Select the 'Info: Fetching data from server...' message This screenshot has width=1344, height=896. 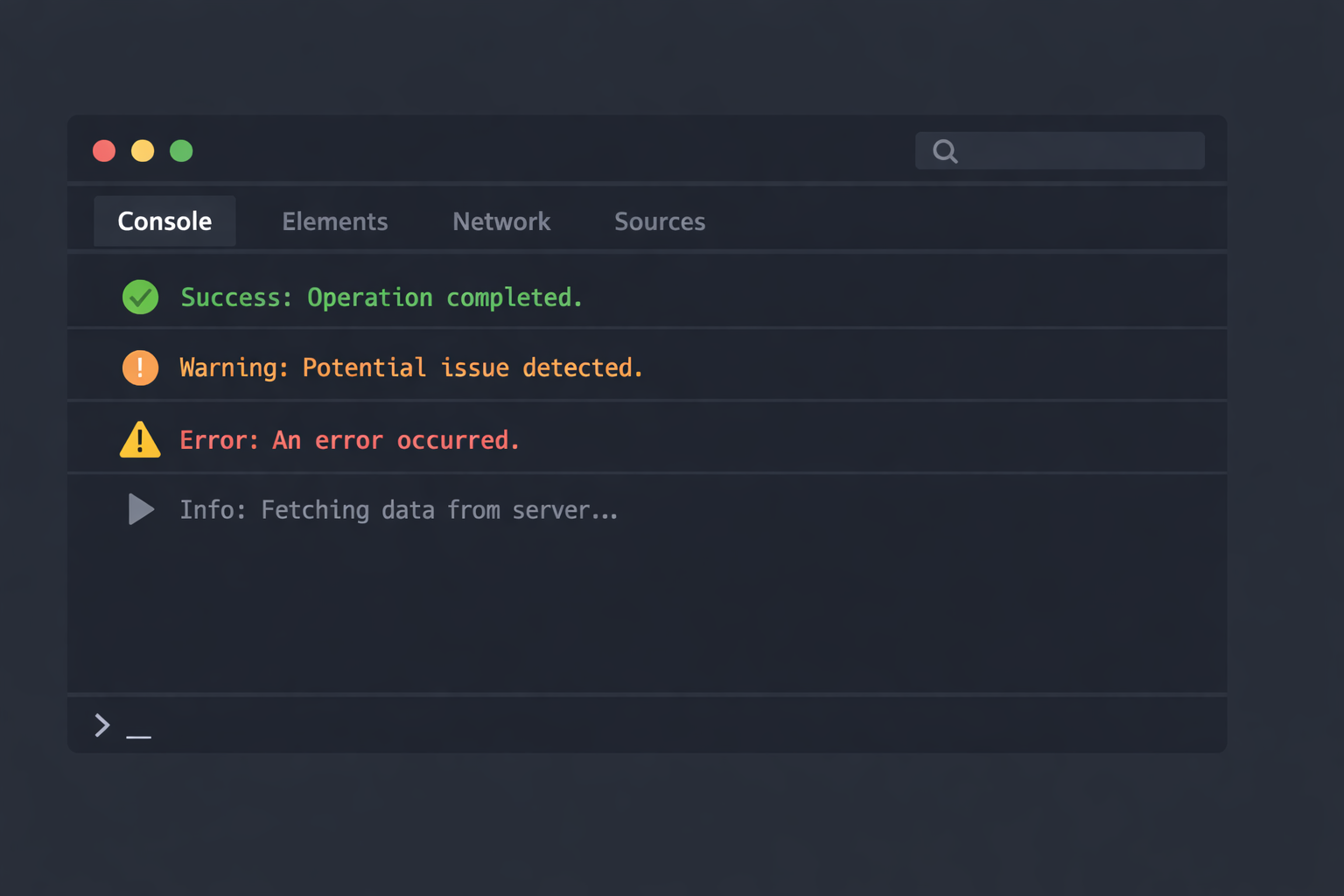[x=399, y=510]
